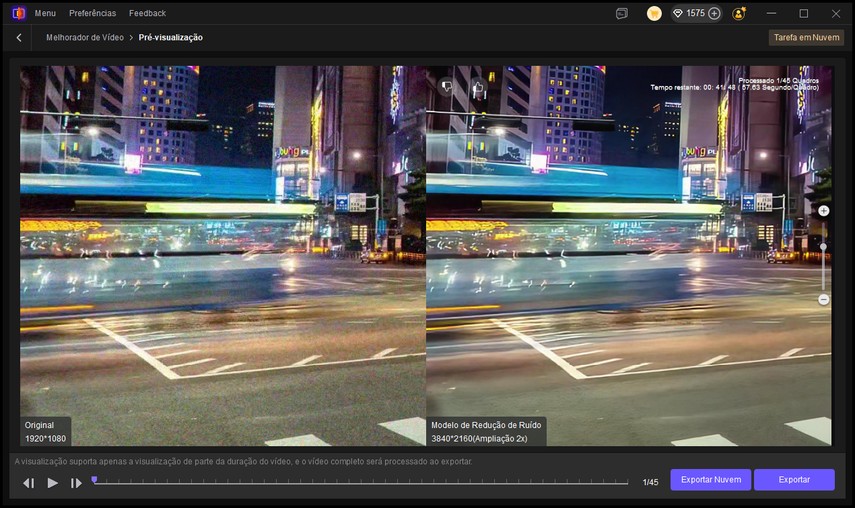Click the Exportar Nuvem button
This screenshot has height=508, width=855.
(x=711, y=480)
